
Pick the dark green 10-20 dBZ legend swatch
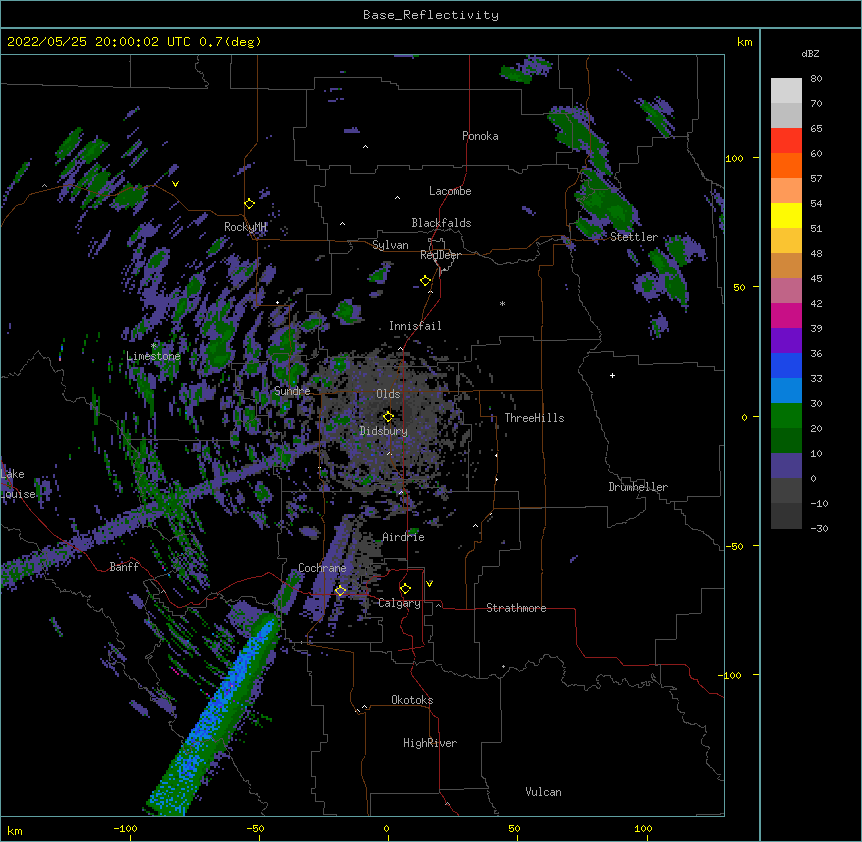[786, 441]
